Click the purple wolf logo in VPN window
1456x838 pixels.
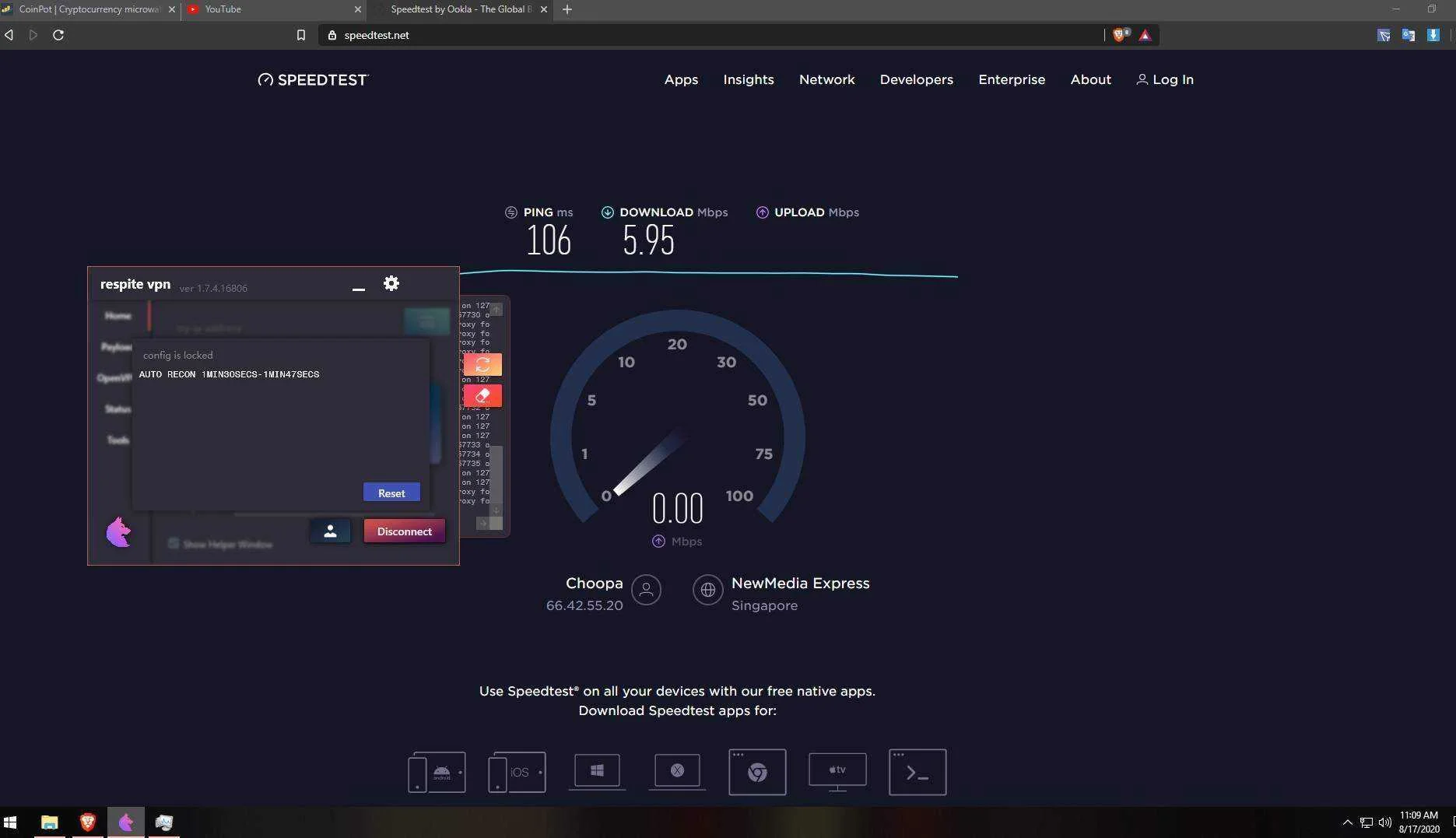click(118, 532)
